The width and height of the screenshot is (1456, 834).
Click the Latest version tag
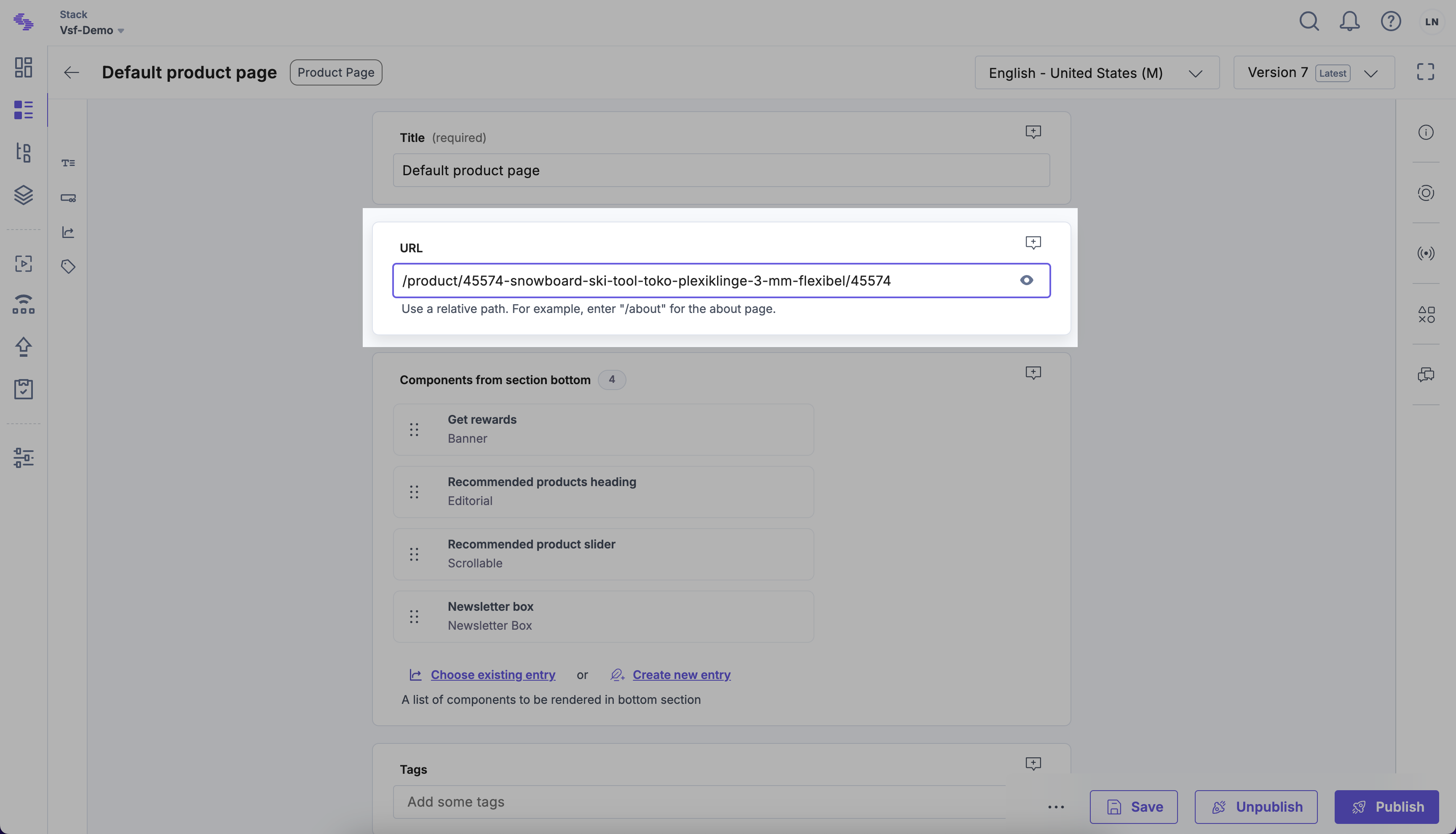[1332, 73]
